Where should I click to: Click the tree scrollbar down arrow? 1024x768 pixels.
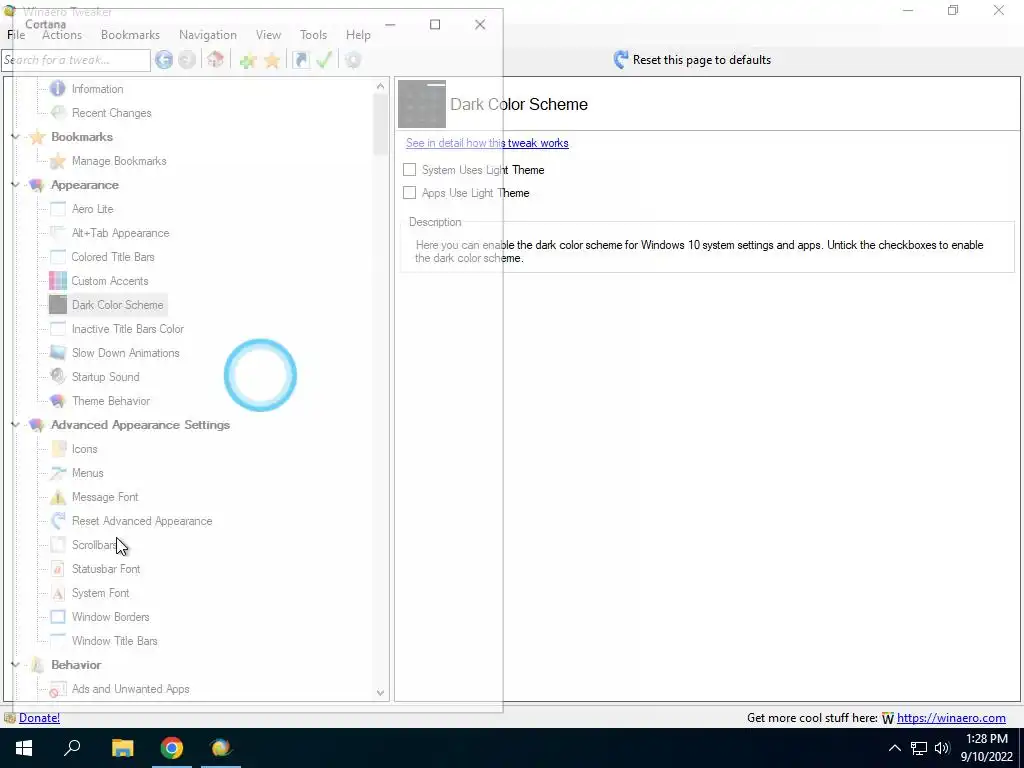[381, 693]
